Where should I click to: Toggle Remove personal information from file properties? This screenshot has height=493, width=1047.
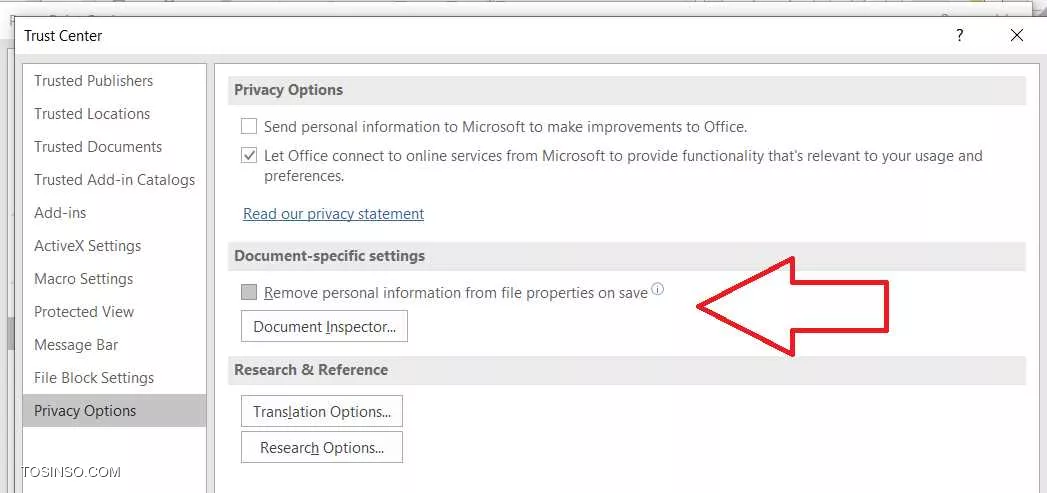click(249, 293)
